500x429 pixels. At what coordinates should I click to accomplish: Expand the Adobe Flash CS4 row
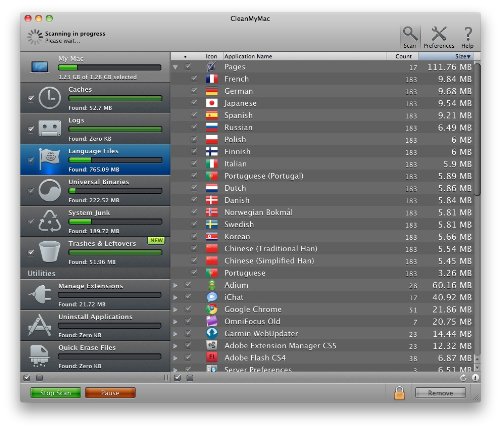pos(175,358)
